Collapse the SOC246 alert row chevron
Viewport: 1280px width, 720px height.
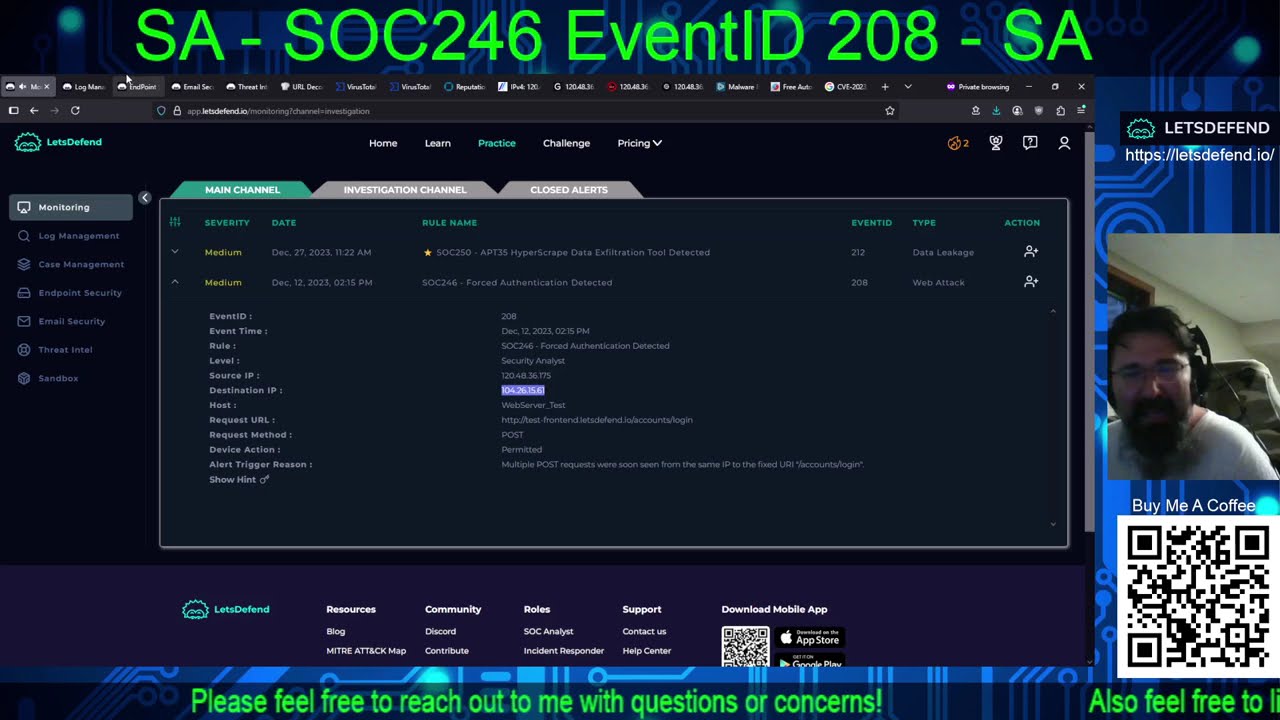175,282
